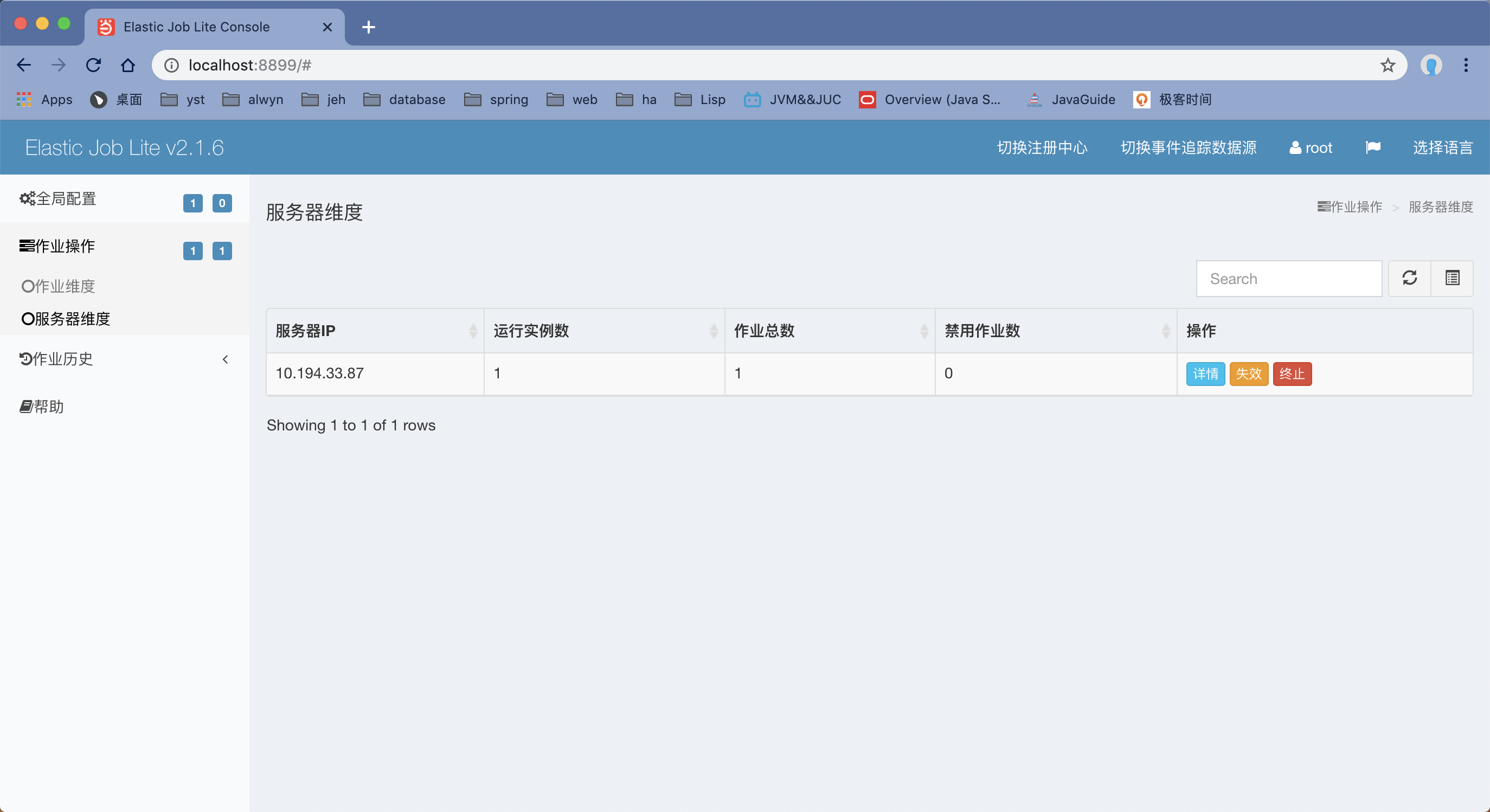This screenshot has width=1490, height=812.
Task: Open 全局配置 sidebar menu
Action: click(124, 198)
